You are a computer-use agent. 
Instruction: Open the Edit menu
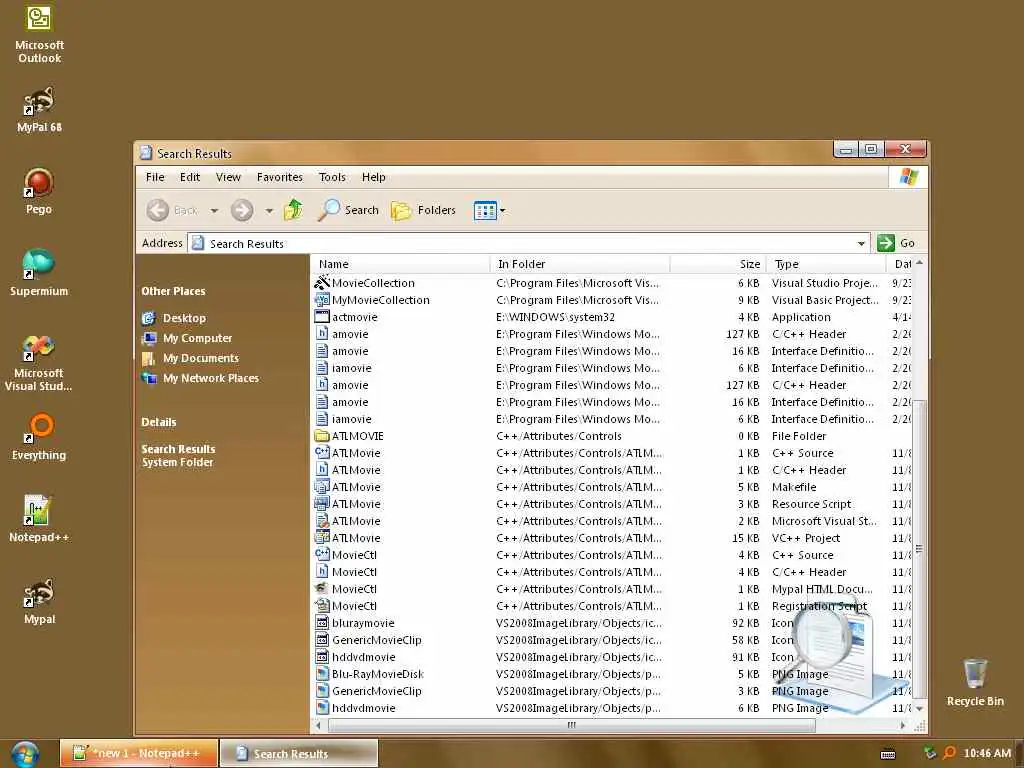190,177
